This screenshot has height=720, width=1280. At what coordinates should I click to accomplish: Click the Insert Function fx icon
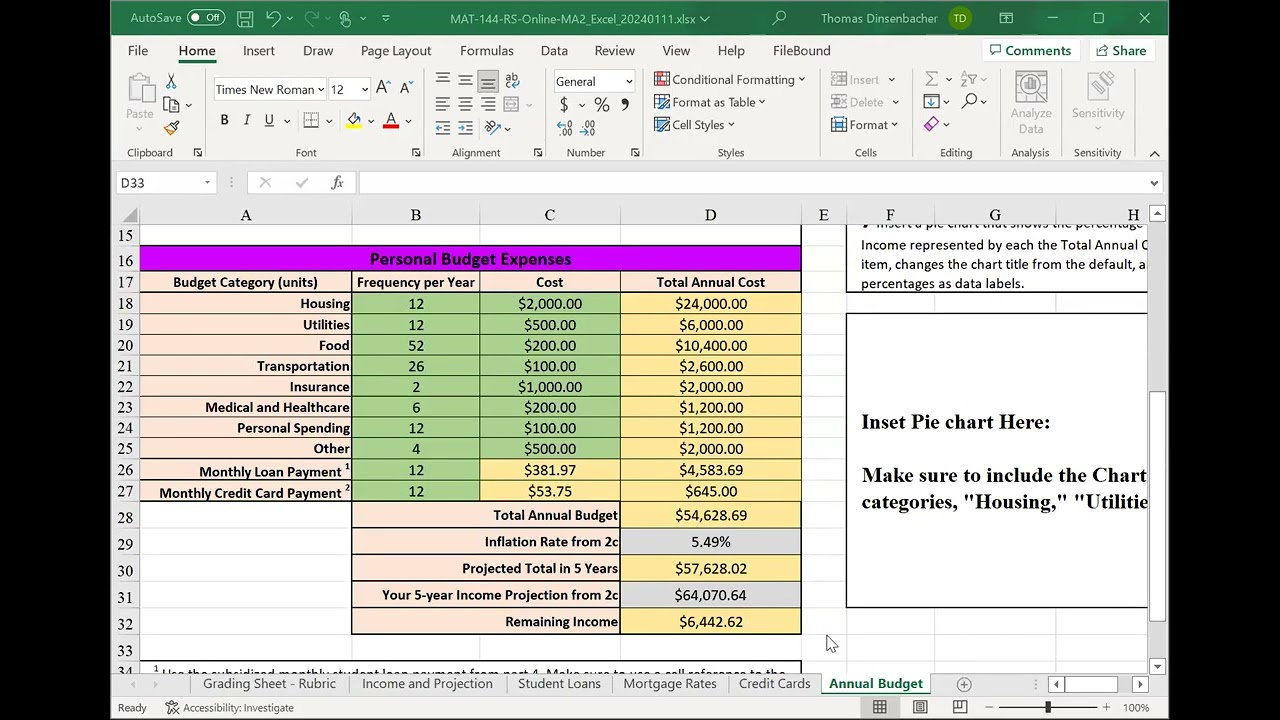pos(337,182)
